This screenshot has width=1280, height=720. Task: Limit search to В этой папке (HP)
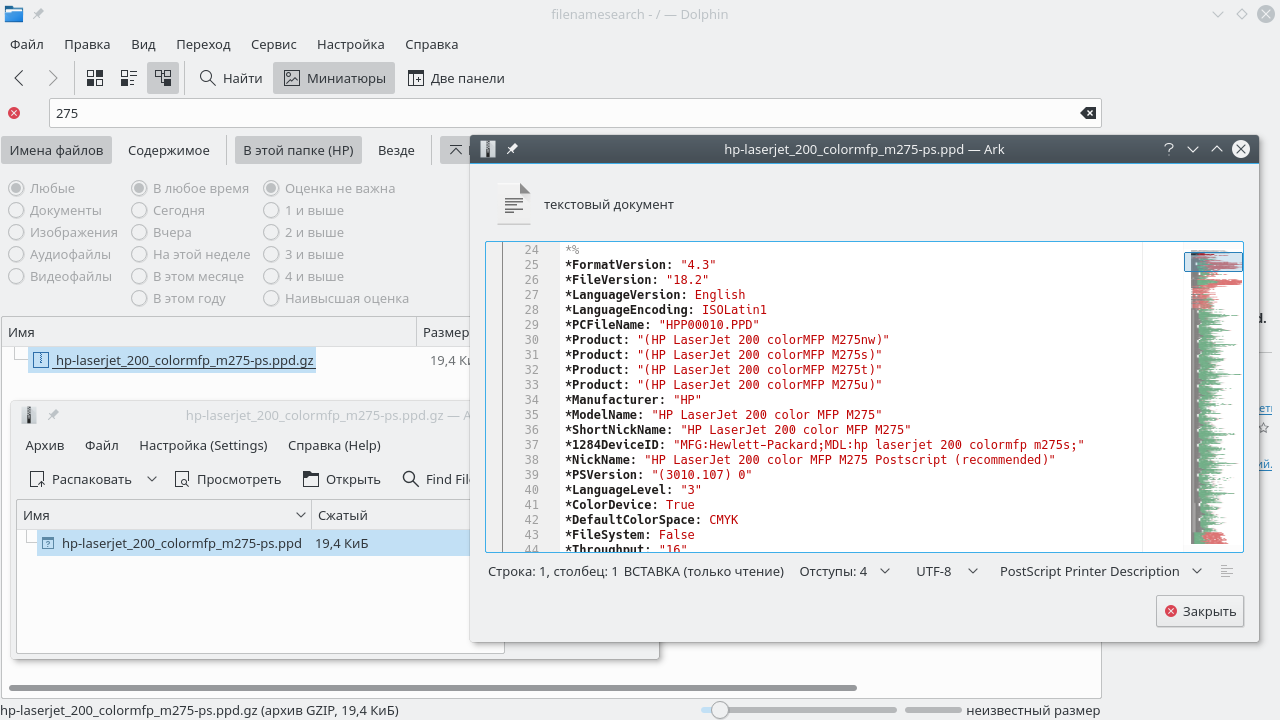click(x=299, y=150)
